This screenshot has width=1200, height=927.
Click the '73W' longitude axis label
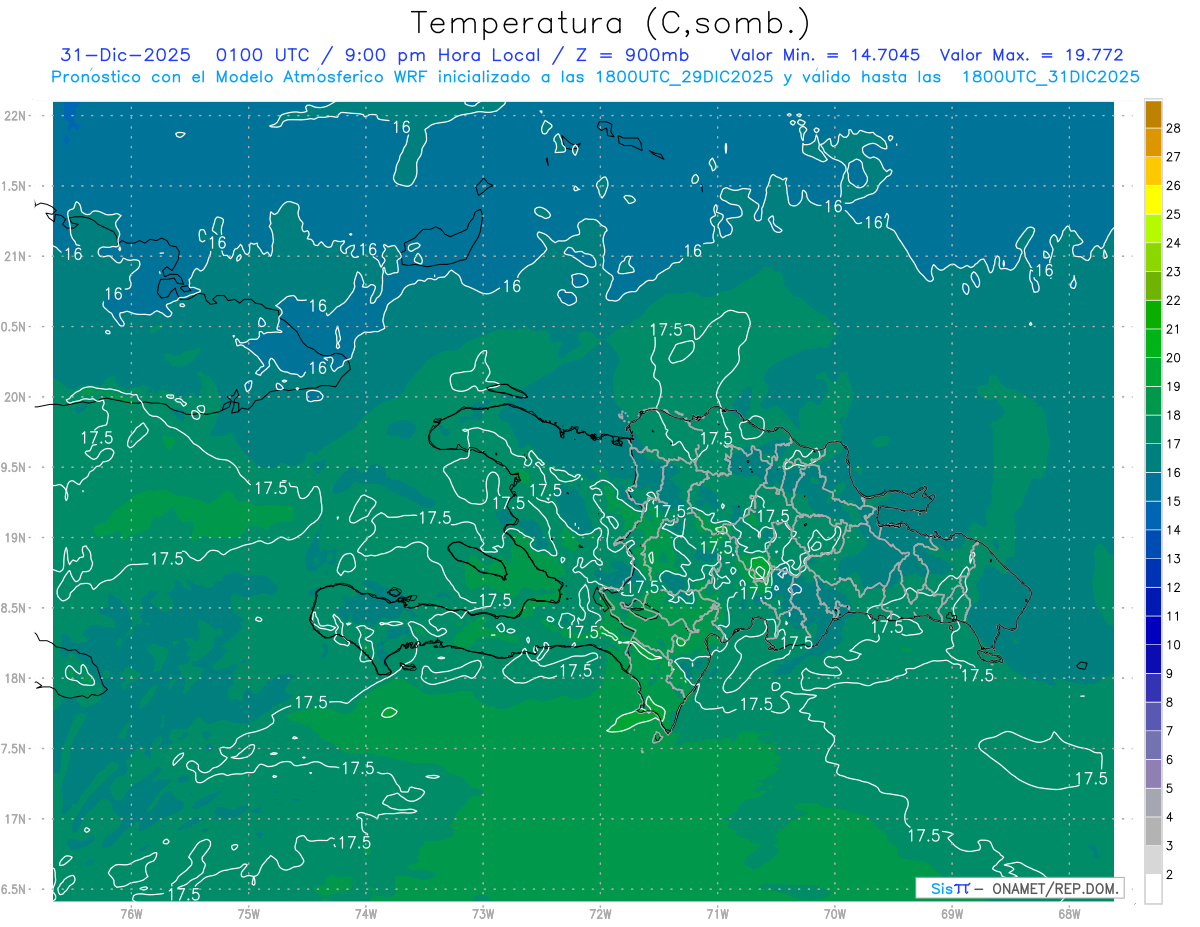tap(483, 913)
